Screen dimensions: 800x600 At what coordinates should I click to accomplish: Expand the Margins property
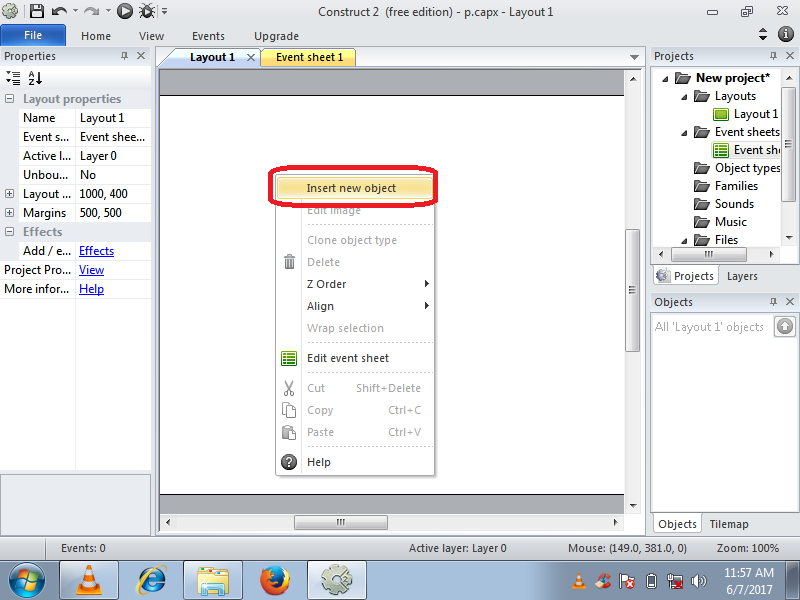tap(10, 212)
